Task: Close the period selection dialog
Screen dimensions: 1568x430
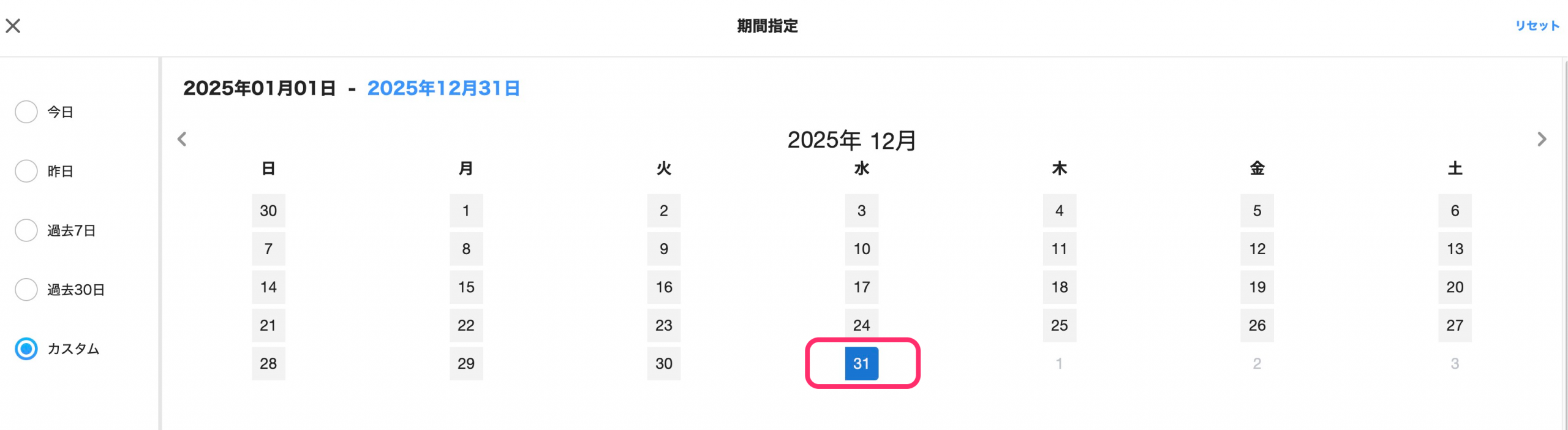Action: click(13, 26)
